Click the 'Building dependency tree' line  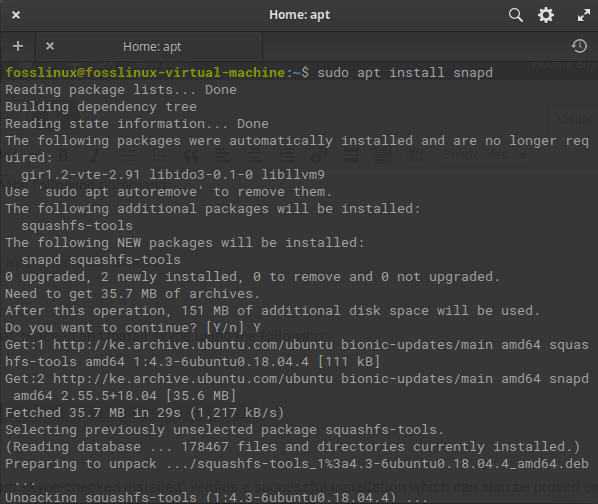[101, 107]
